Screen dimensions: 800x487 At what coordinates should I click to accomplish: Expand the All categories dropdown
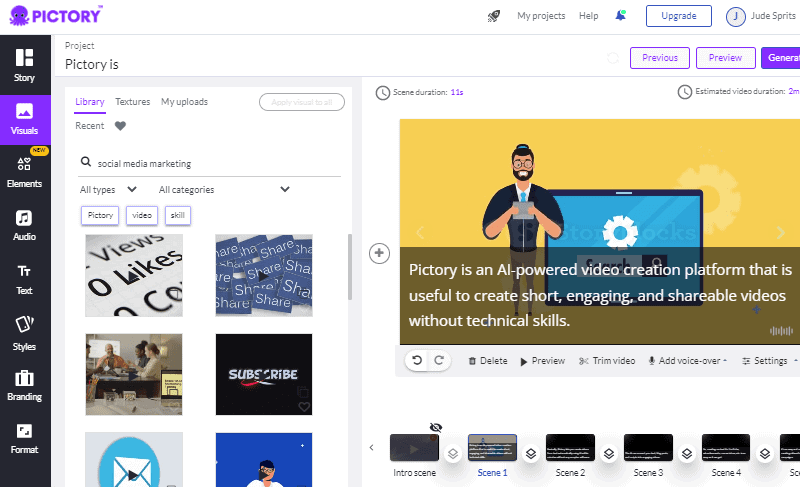[224, 190]
